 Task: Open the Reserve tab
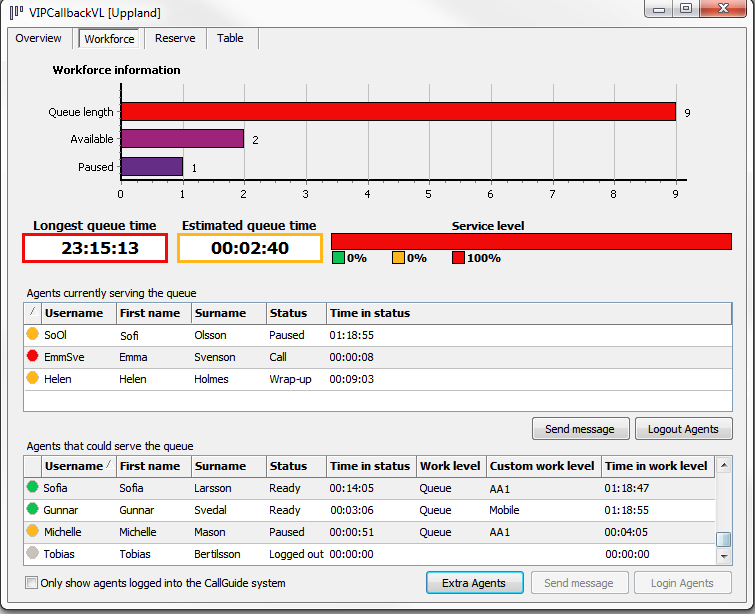(x=175, y=39)
